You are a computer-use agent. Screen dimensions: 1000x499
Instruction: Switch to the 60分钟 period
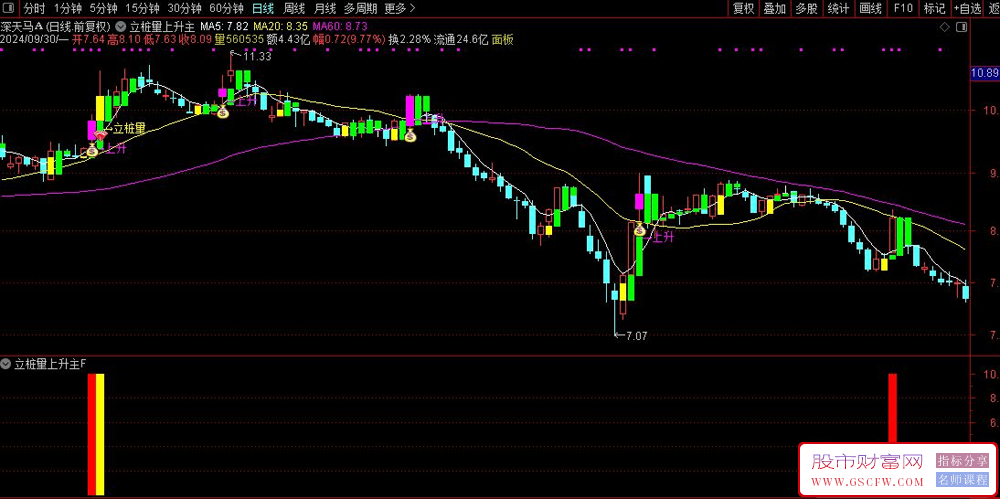click(x=226, y=8)
